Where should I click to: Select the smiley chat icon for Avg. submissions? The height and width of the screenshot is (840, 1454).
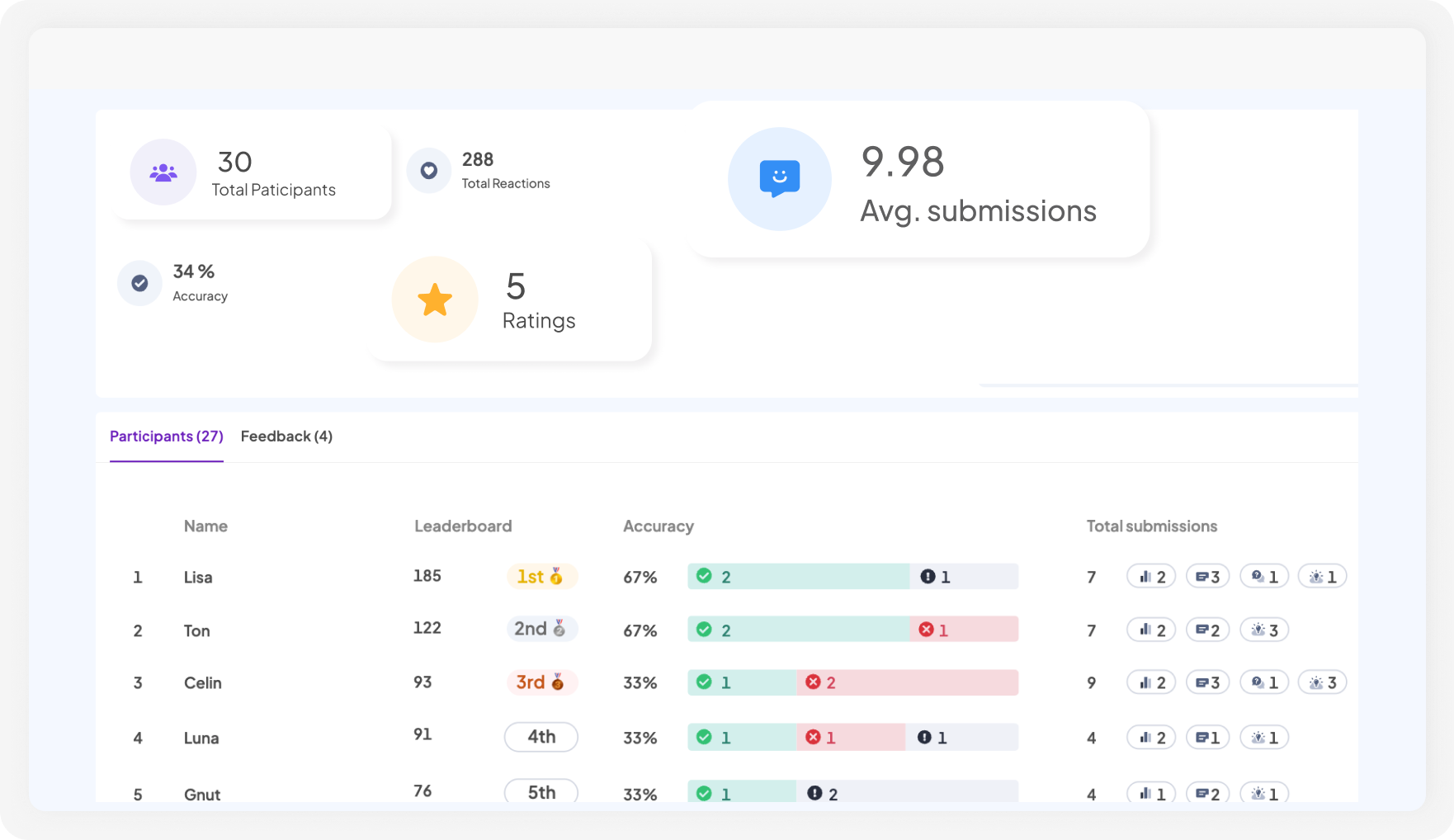click(779, 178)
